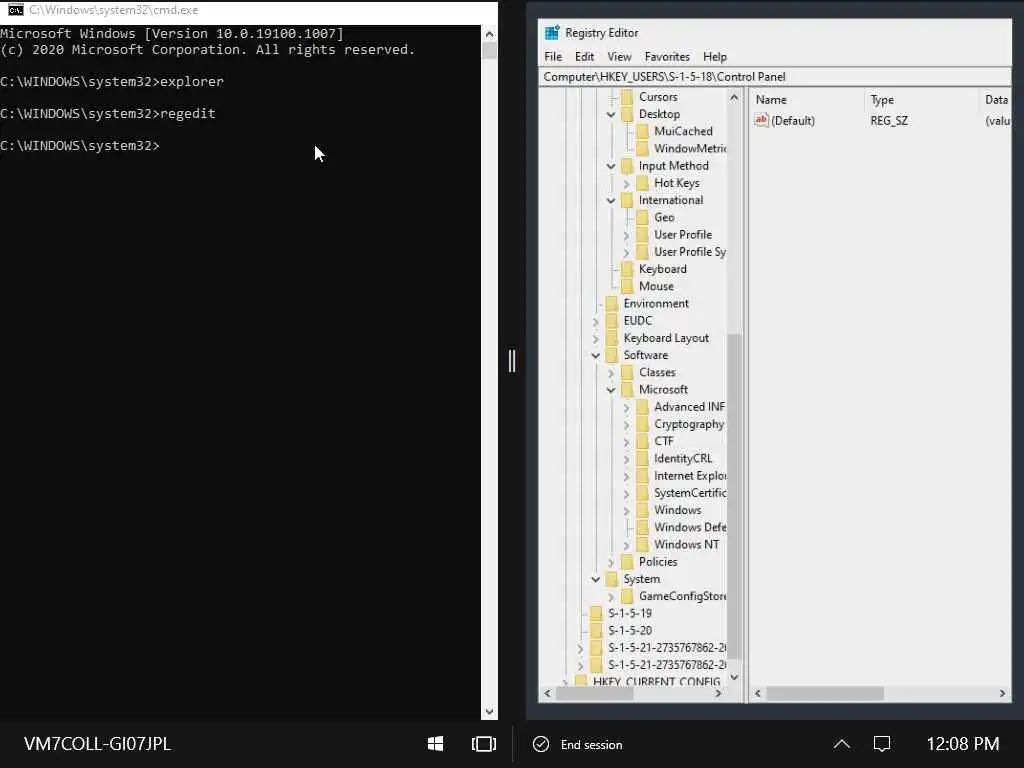Image resolution: width=1024 pixels, height=768 pixels.
Task: Open the File menu in Registry Editor
Action: pyautogui.click(x=552, y=57)
